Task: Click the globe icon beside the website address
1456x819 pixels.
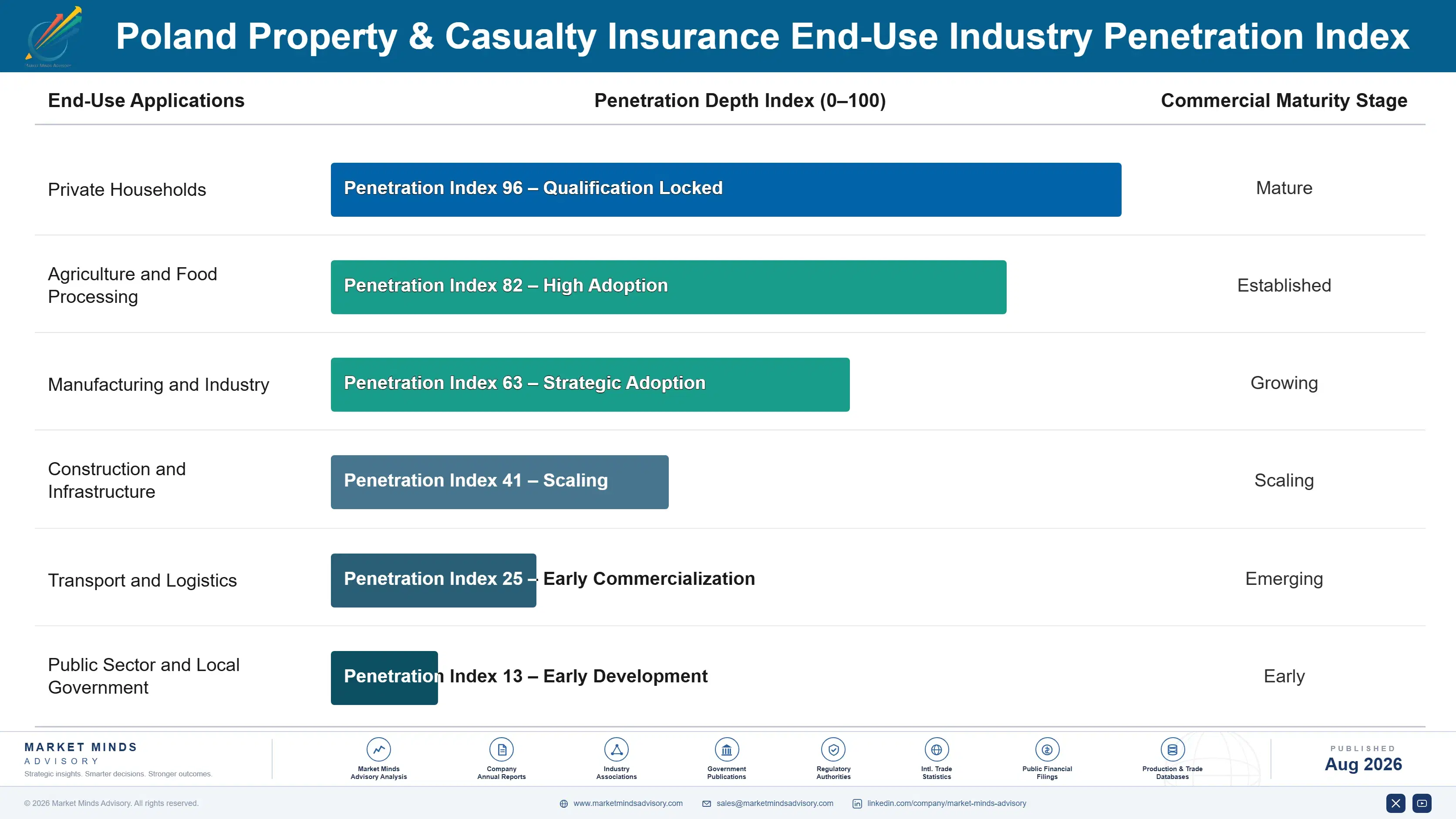Action: click(x=563, y=804)
